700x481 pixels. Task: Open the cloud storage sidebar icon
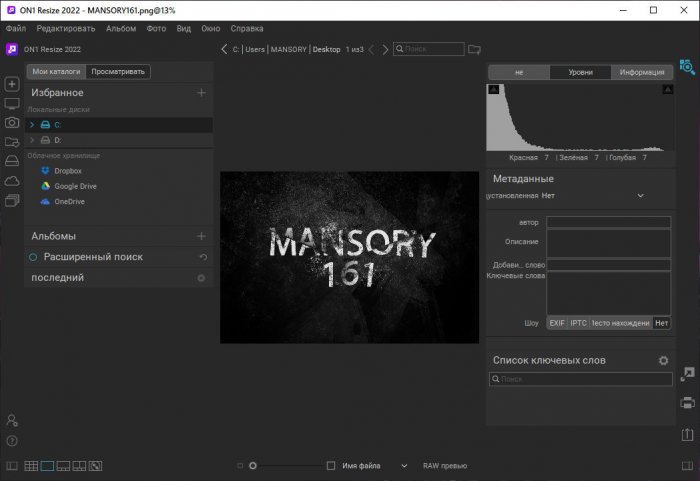tap(12, 181)
